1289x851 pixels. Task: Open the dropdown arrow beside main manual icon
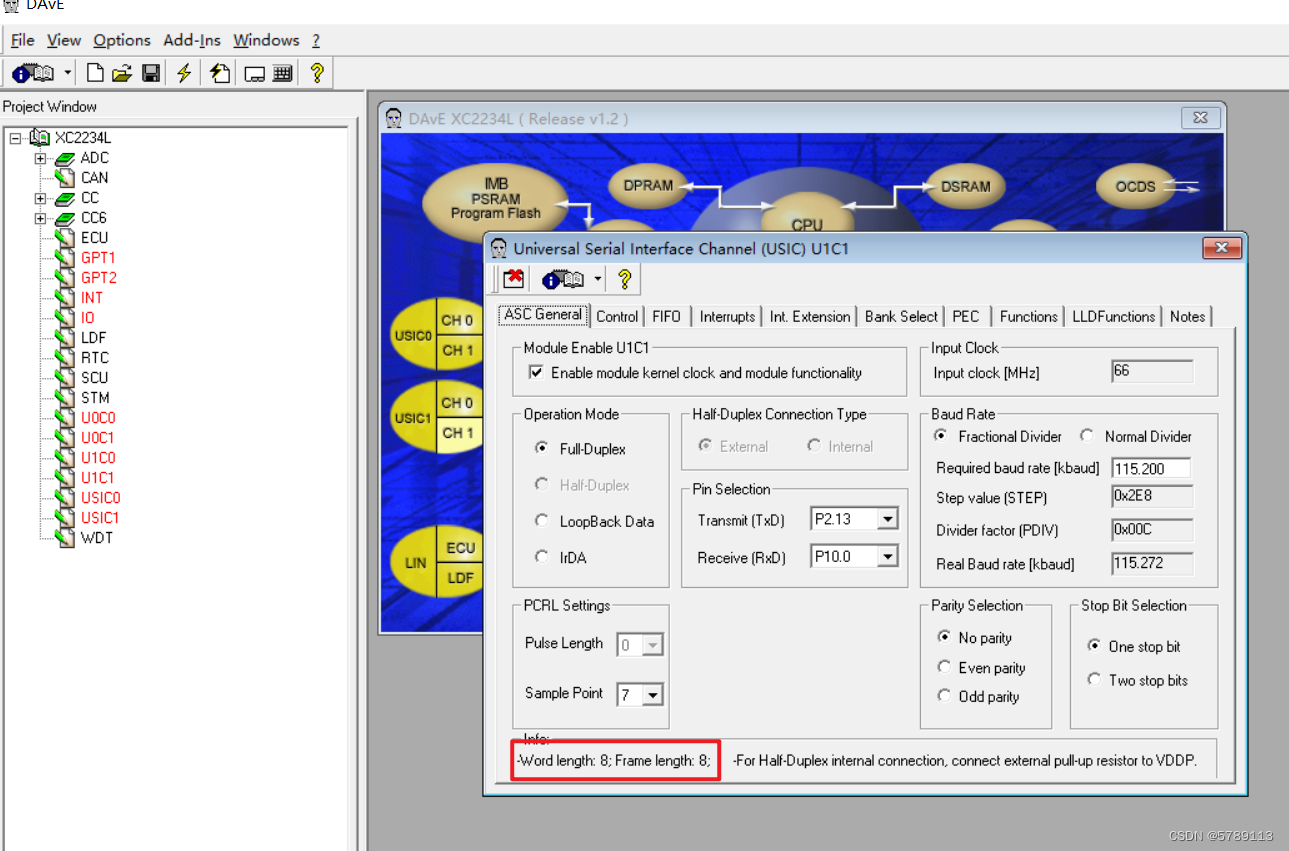click(x=68, y=73)
